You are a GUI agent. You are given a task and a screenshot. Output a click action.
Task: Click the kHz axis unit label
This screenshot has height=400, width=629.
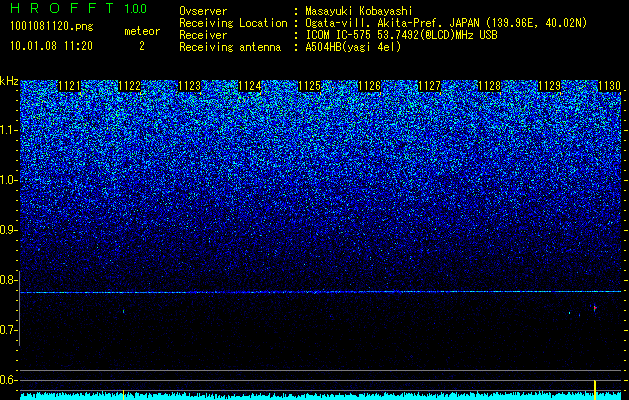[9, 81]
